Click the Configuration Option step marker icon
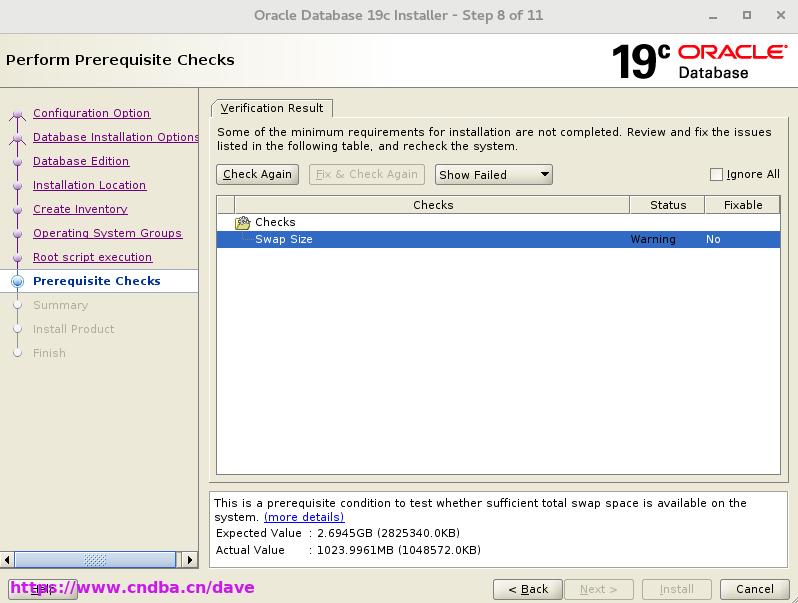The height and width of the screenshot is (603, 798). (x=18, y=114)
